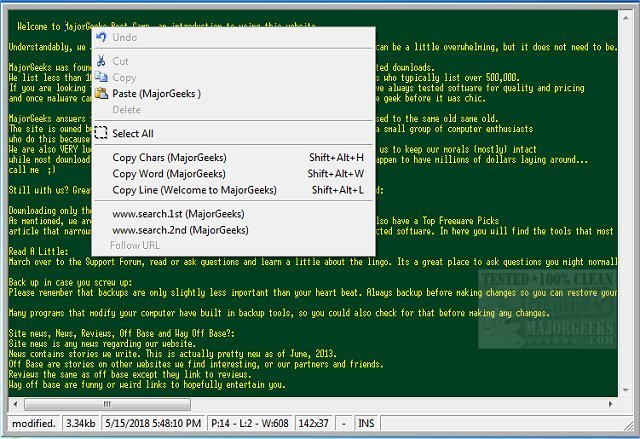The image size is (640, 439).
Task: Click the Undo arrow icon
Action: (x=101, y=37)
